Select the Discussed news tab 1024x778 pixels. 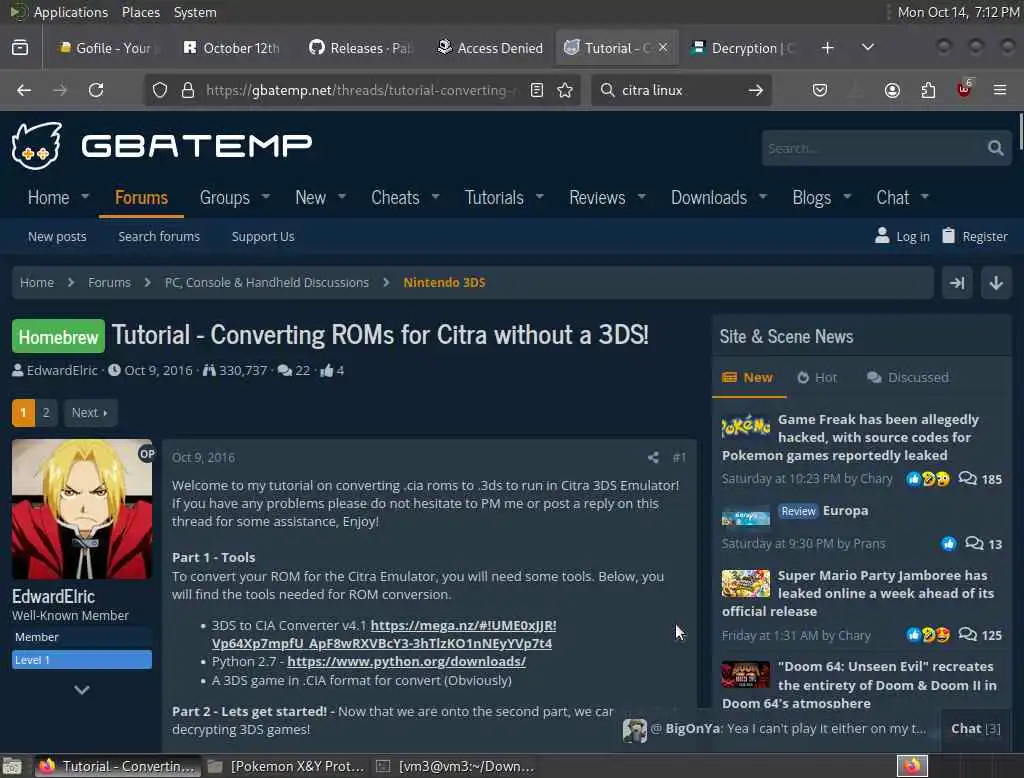(908, 378)
